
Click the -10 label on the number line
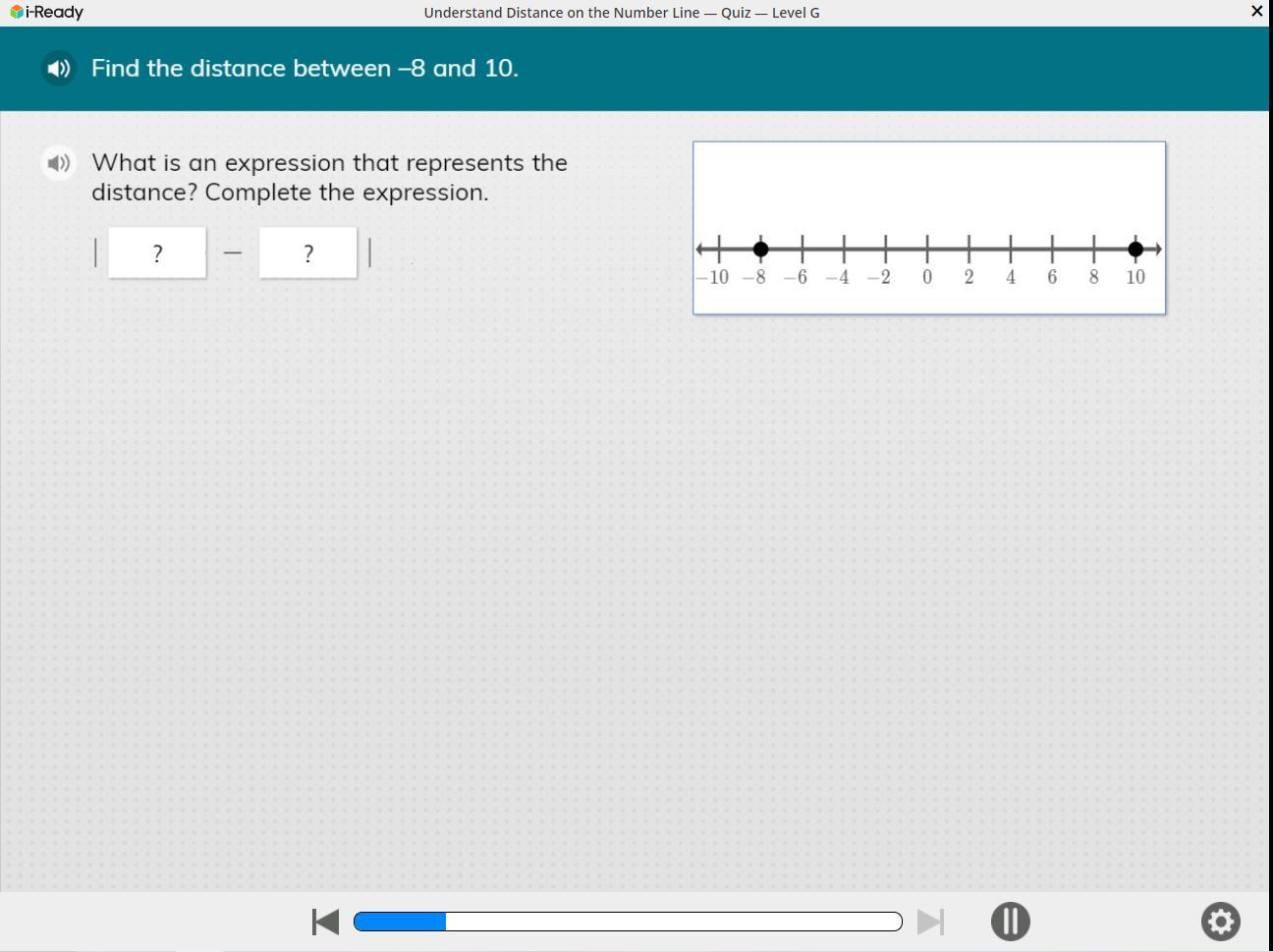pyautogui.click(x=713, y=277)
